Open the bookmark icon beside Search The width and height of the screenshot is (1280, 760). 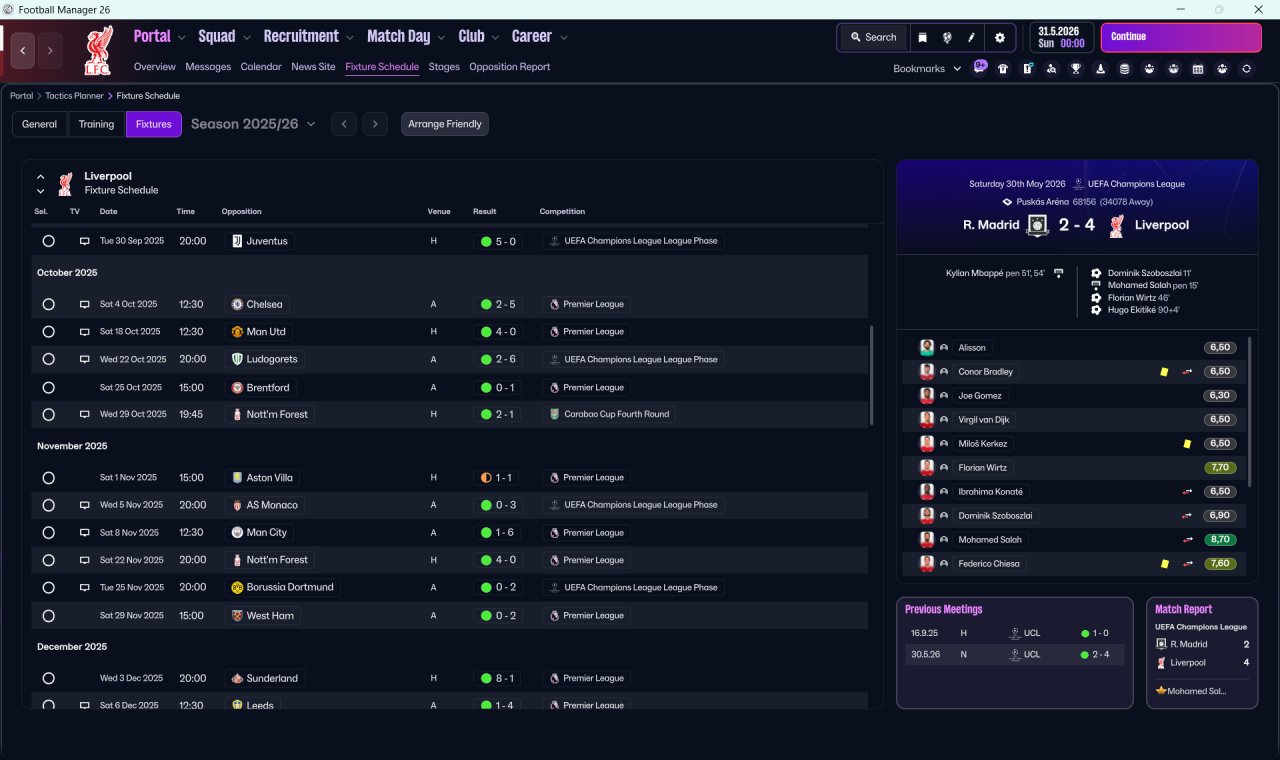point(922,37)
